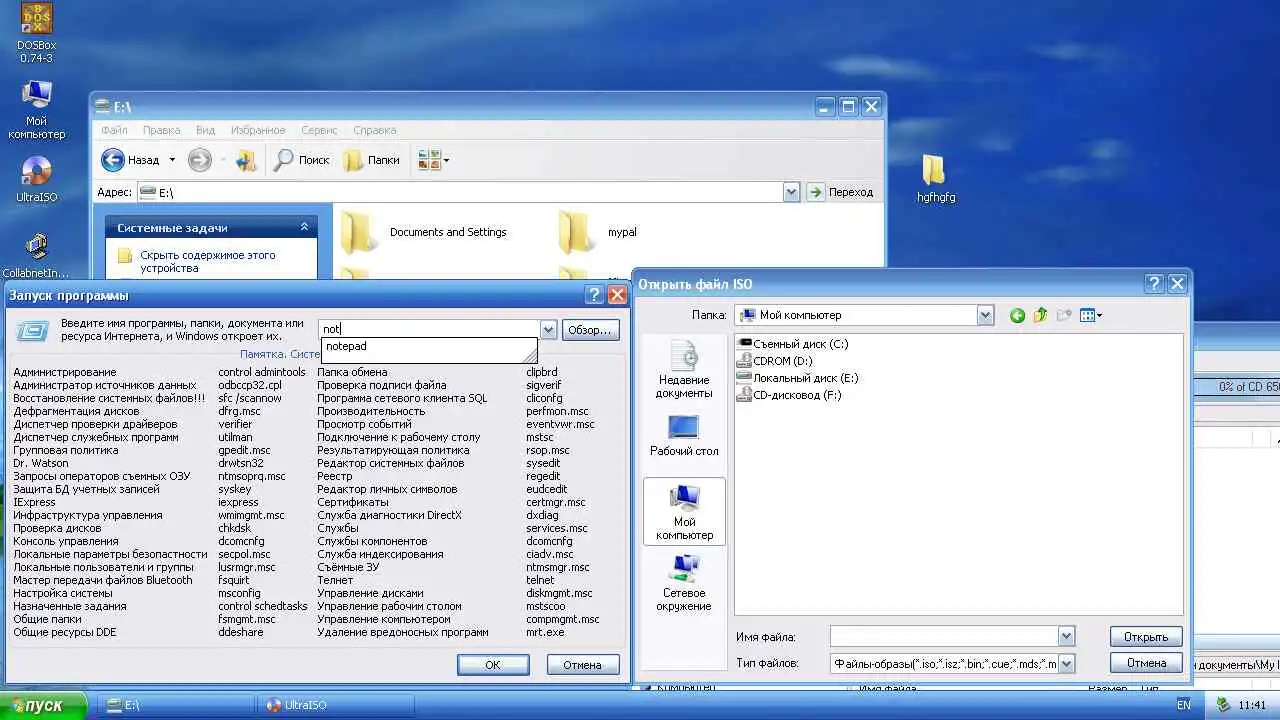This screenshot has height=720, width=1280.
Task: Click Групповая политика entry in list
Action: coord(66,450)
